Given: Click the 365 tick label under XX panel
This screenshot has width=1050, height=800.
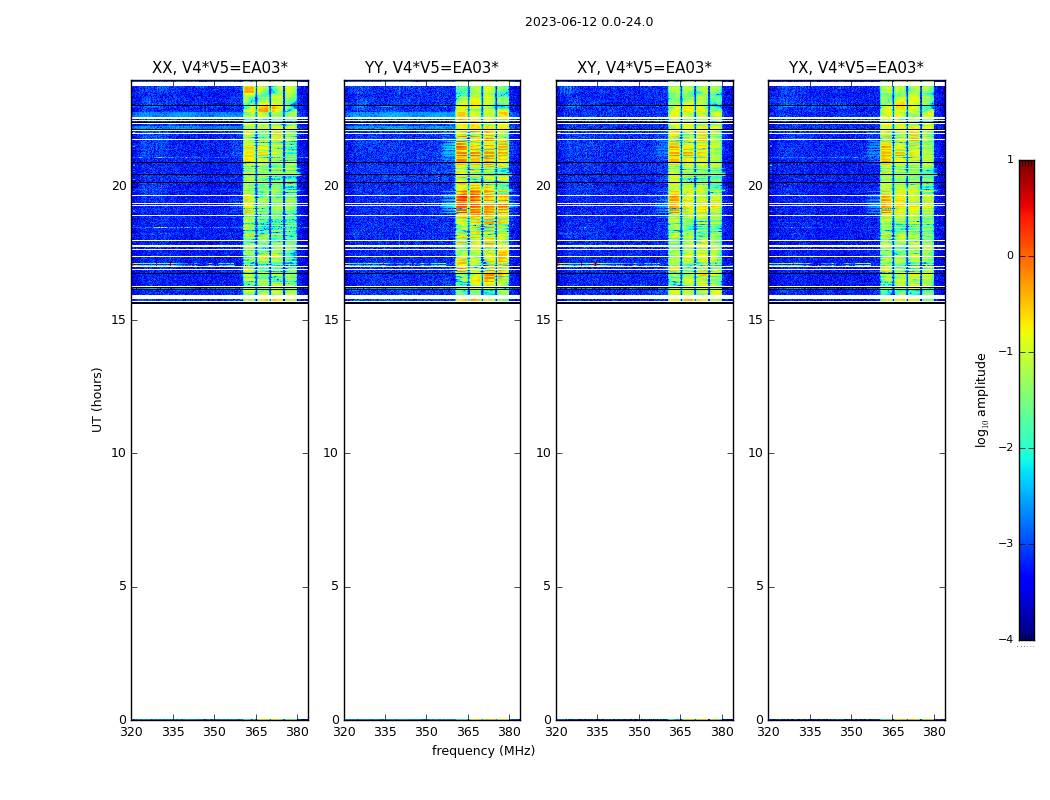Looking at the screenshot, I should 256,732.
